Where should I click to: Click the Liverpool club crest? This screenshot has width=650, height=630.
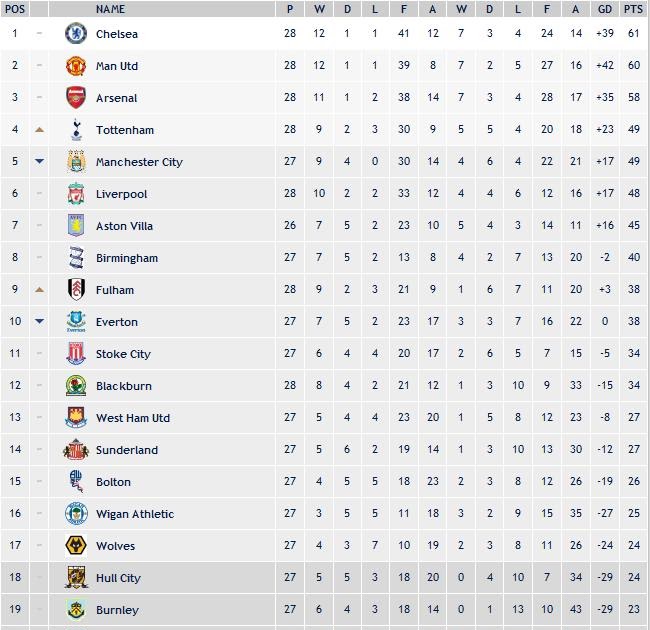tap(76, 194)
